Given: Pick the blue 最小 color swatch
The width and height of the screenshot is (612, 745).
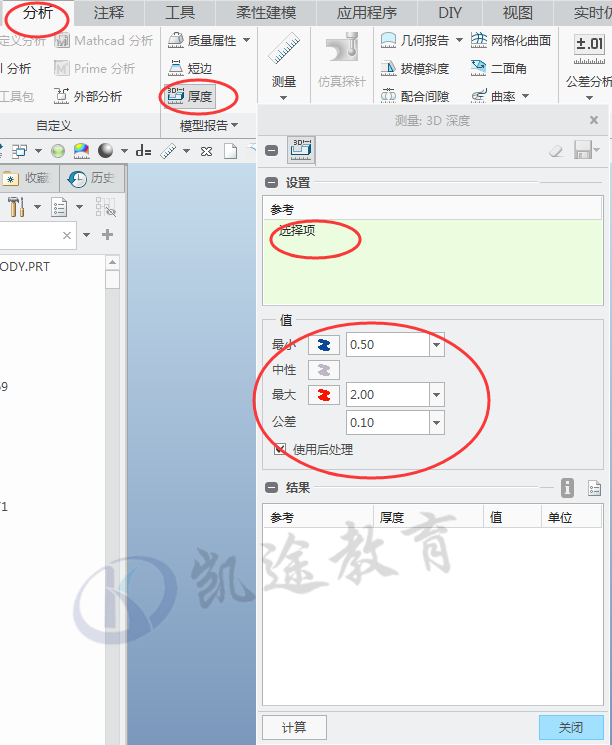Looking at the screenshot, I should [324, 345].
